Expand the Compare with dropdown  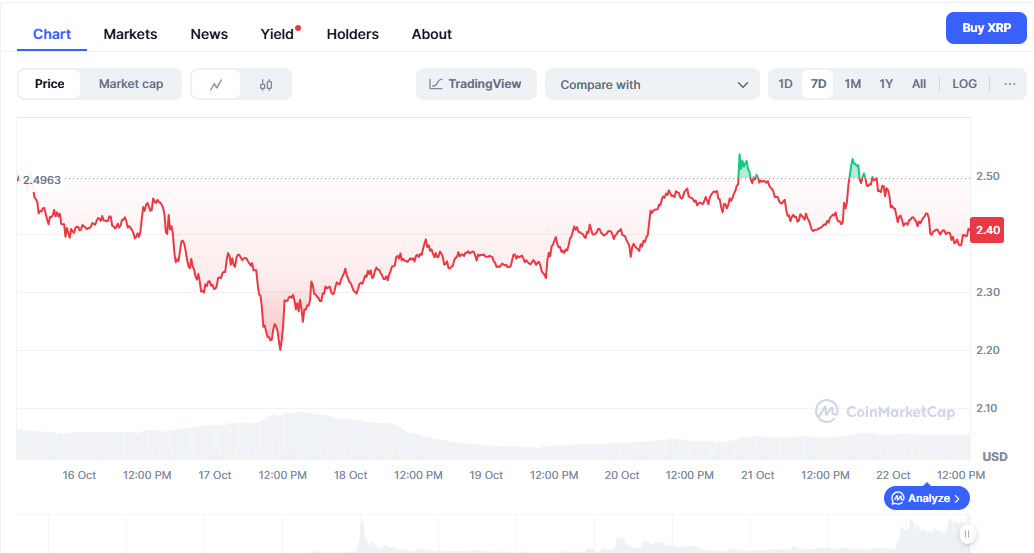coord(653,85)
